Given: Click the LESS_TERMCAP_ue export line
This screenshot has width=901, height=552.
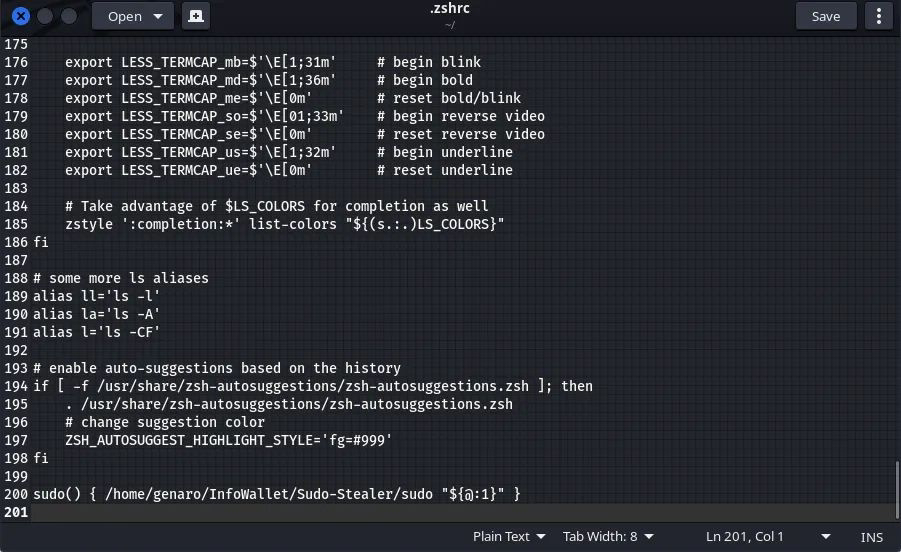Looking at the screenshot, I should coord(288,170).
